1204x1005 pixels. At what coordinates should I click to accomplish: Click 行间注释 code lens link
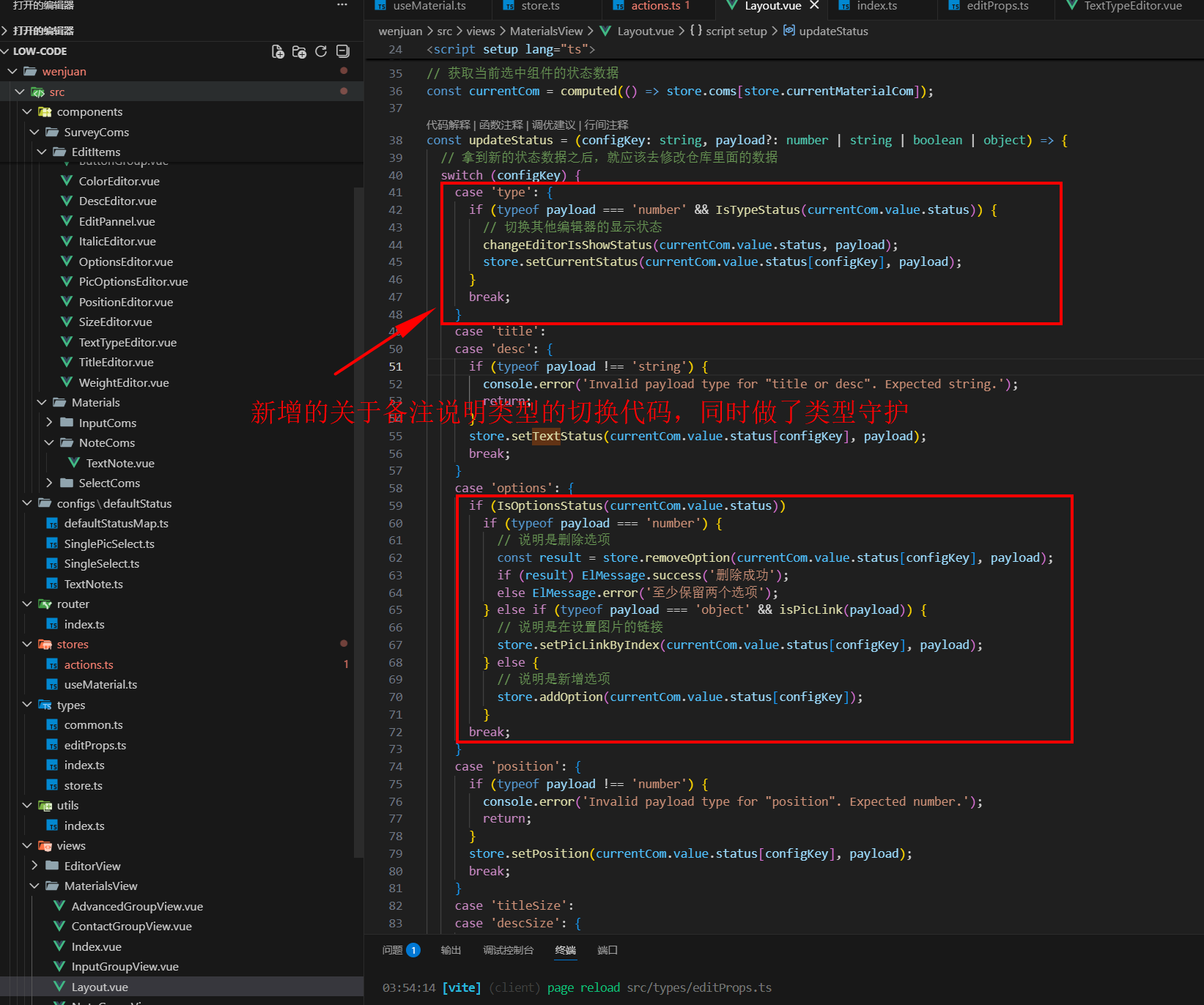tap(607, 125)
